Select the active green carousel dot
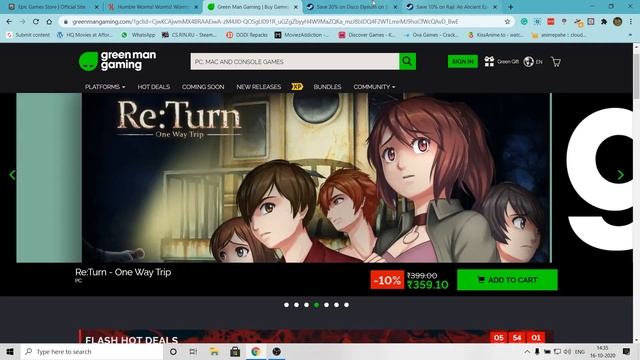This screenshot has height=360, width=640. 316,305
